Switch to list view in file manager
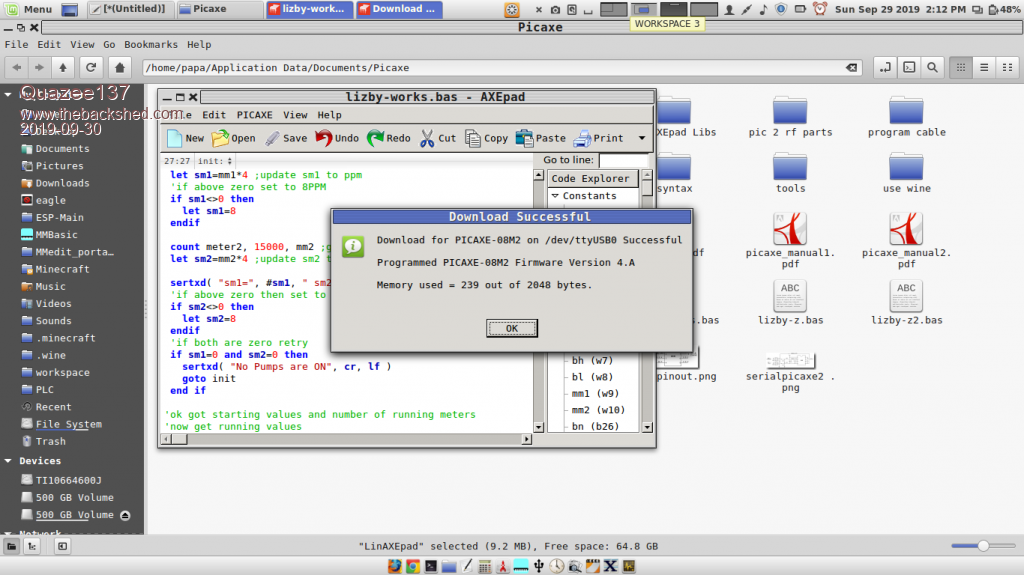1024x575 pixels. pyautogui.click(x=984, y=67)
